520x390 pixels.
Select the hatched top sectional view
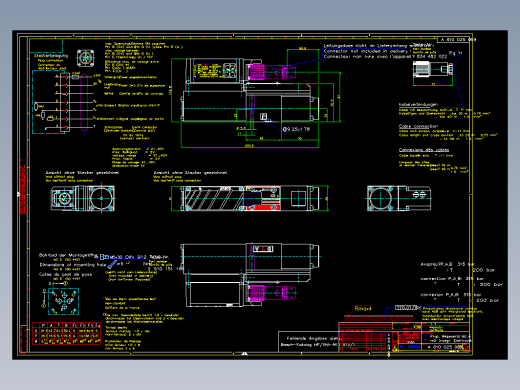(x=250, y=198)
